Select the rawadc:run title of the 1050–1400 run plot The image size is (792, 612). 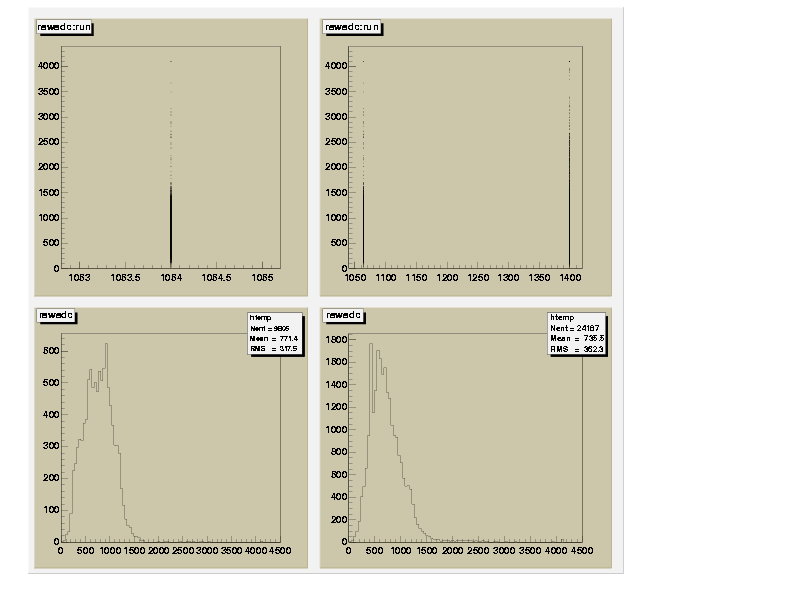tap(352, 27)
